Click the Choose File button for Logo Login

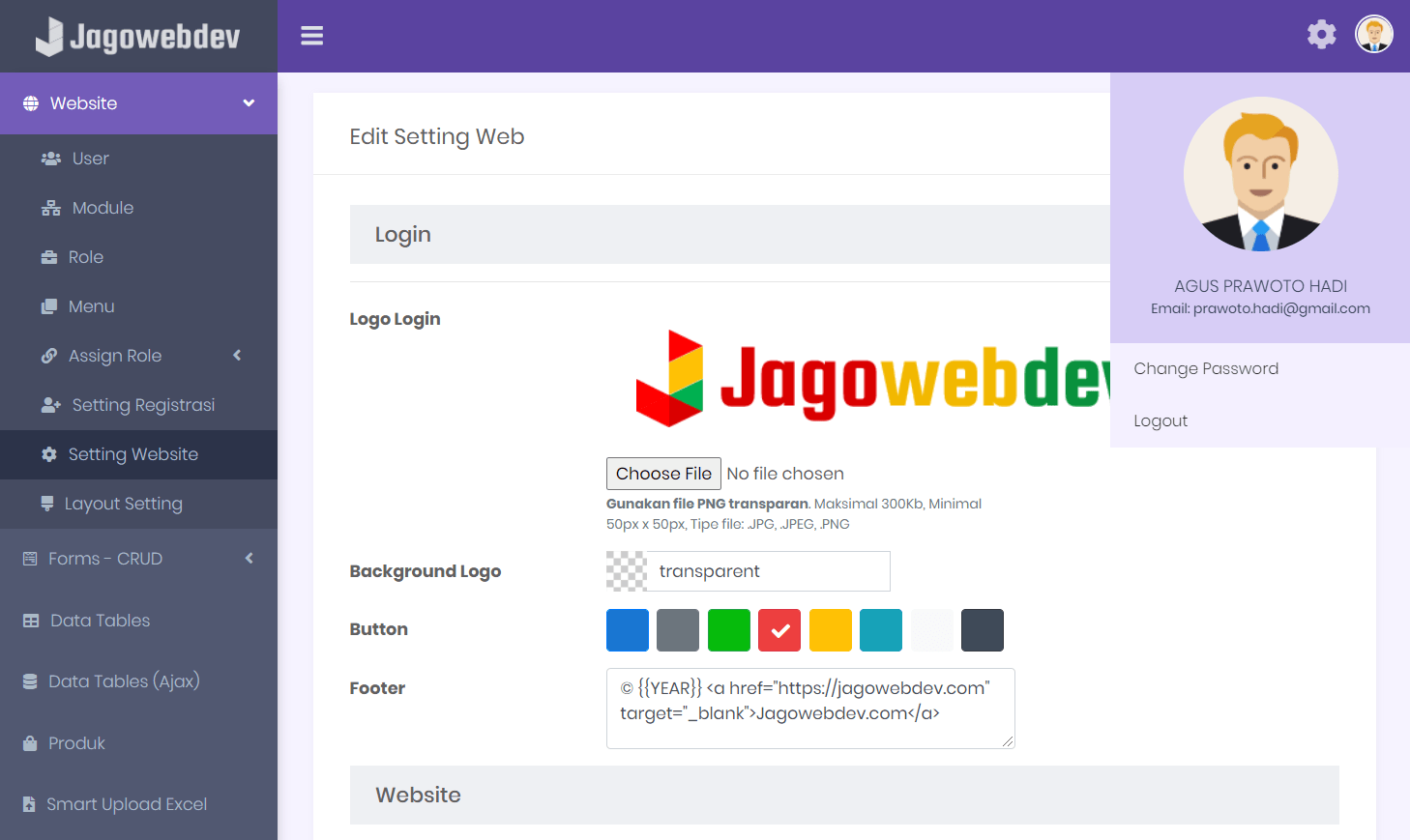(663, 473)
